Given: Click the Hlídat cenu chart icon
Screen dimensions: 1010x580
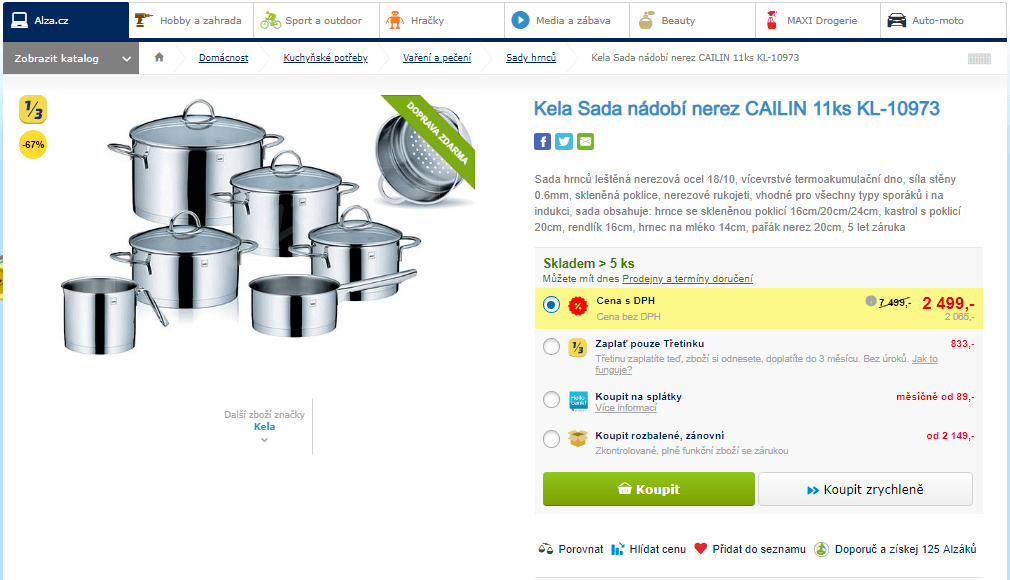Looking at the screenshot, I should point(618,549).
